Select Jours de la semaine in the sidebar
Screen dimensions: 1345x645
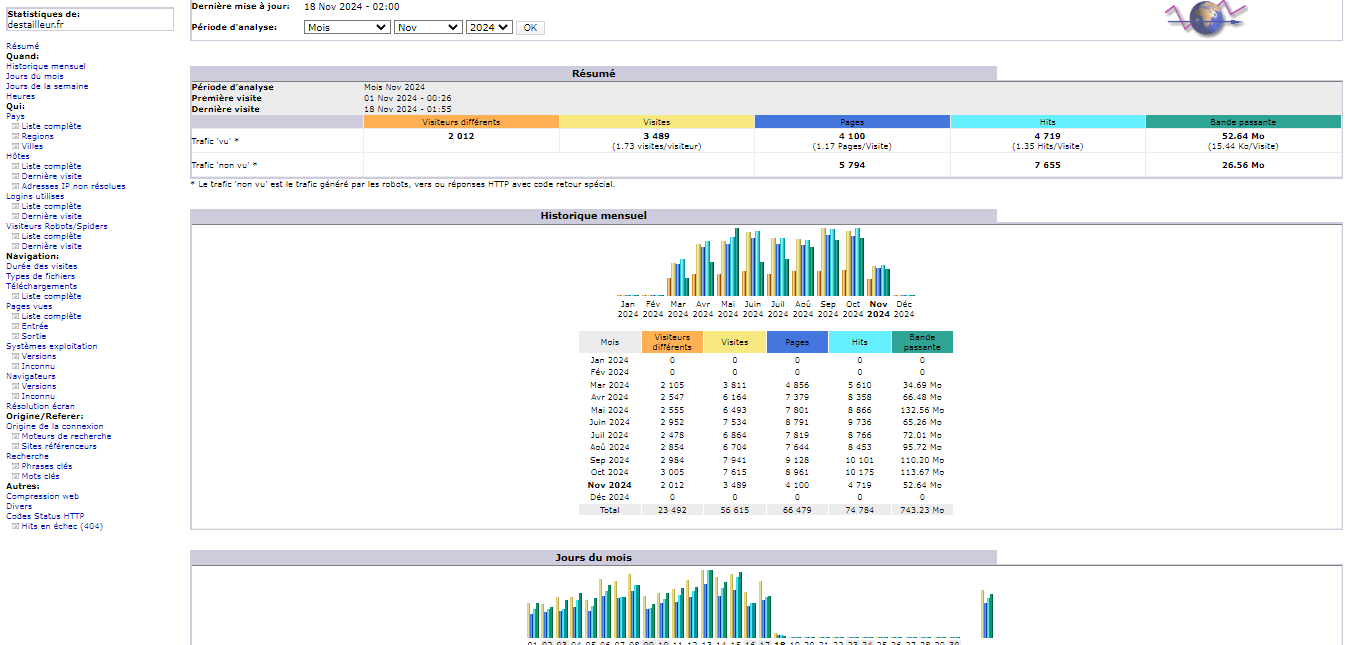[x=46, y=85]
